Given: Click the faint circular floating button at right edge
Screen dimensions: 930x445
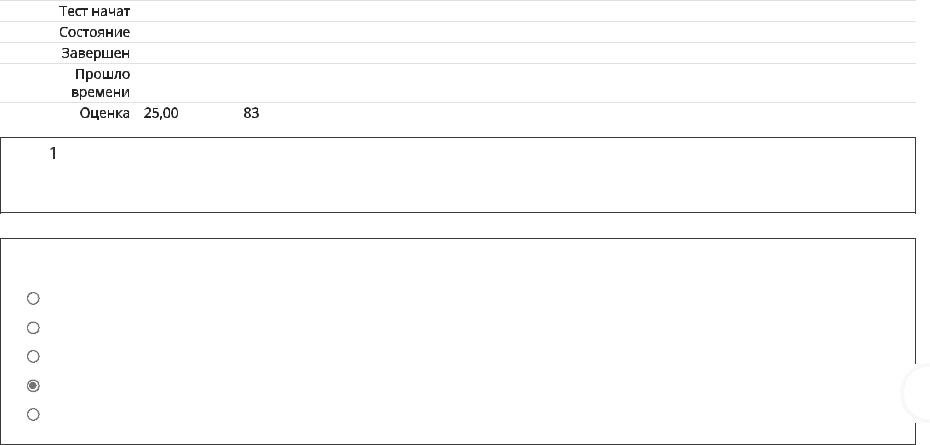Looking at the screenshot, I should pos(918,393).
